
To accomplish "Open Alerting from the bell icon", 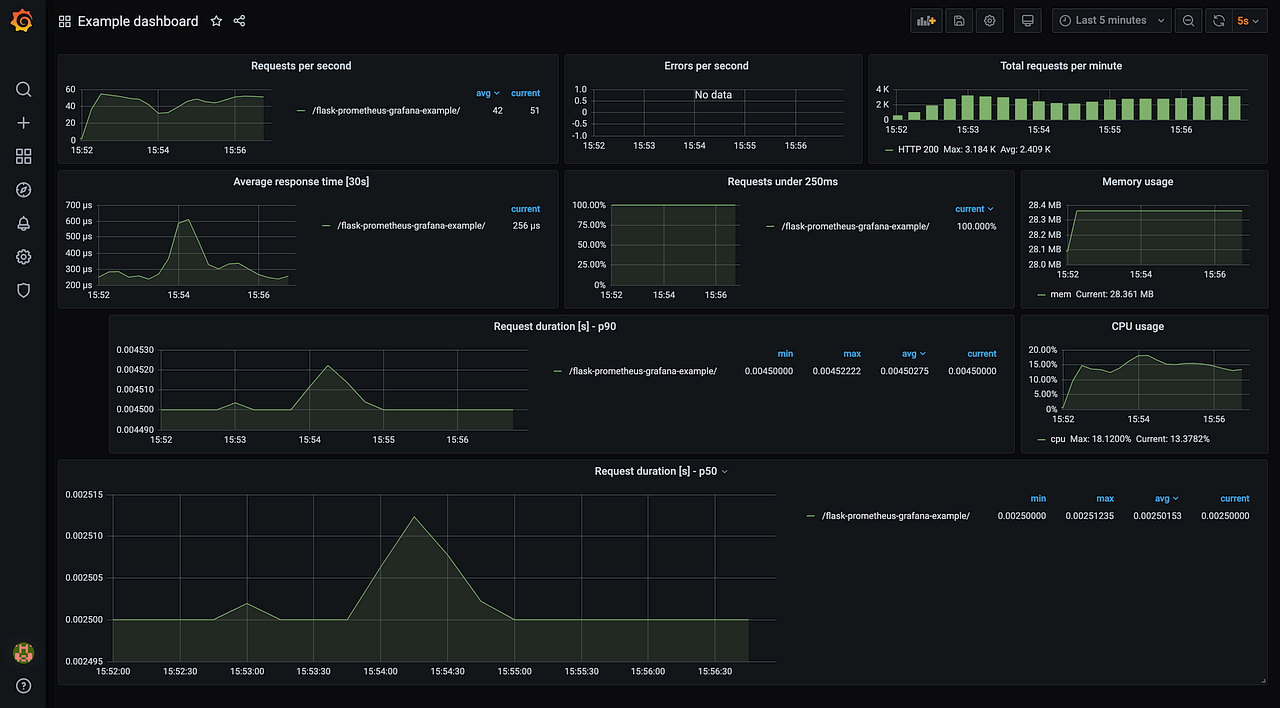I will pyautogui.click(x=23, y=223).
